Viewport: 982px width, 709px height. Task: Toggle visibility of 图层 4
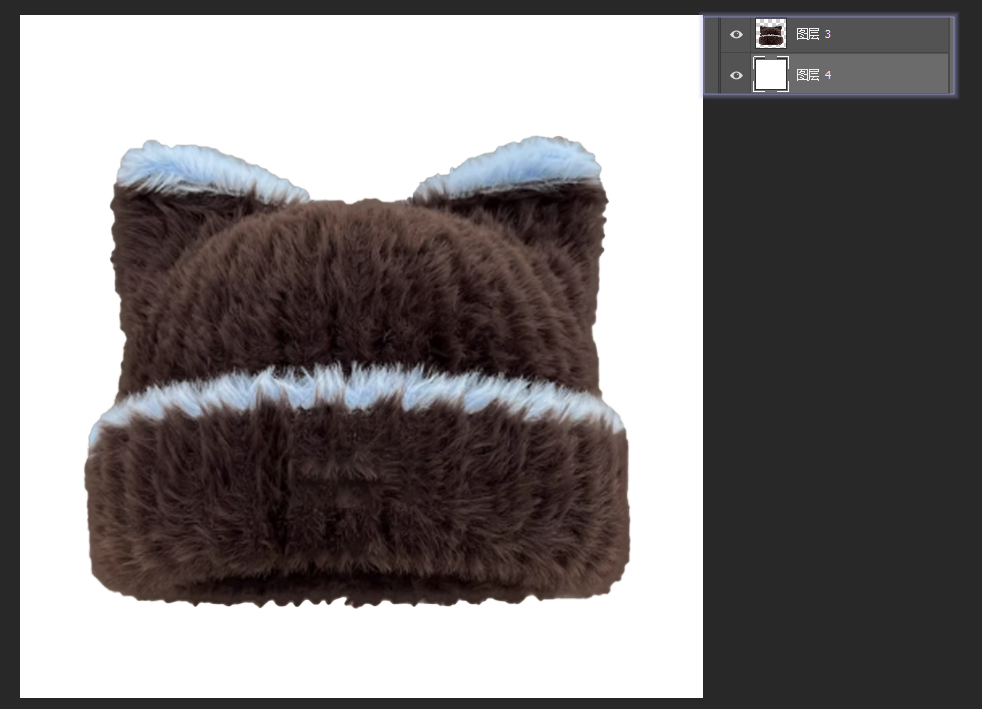(x=737, y=75)
